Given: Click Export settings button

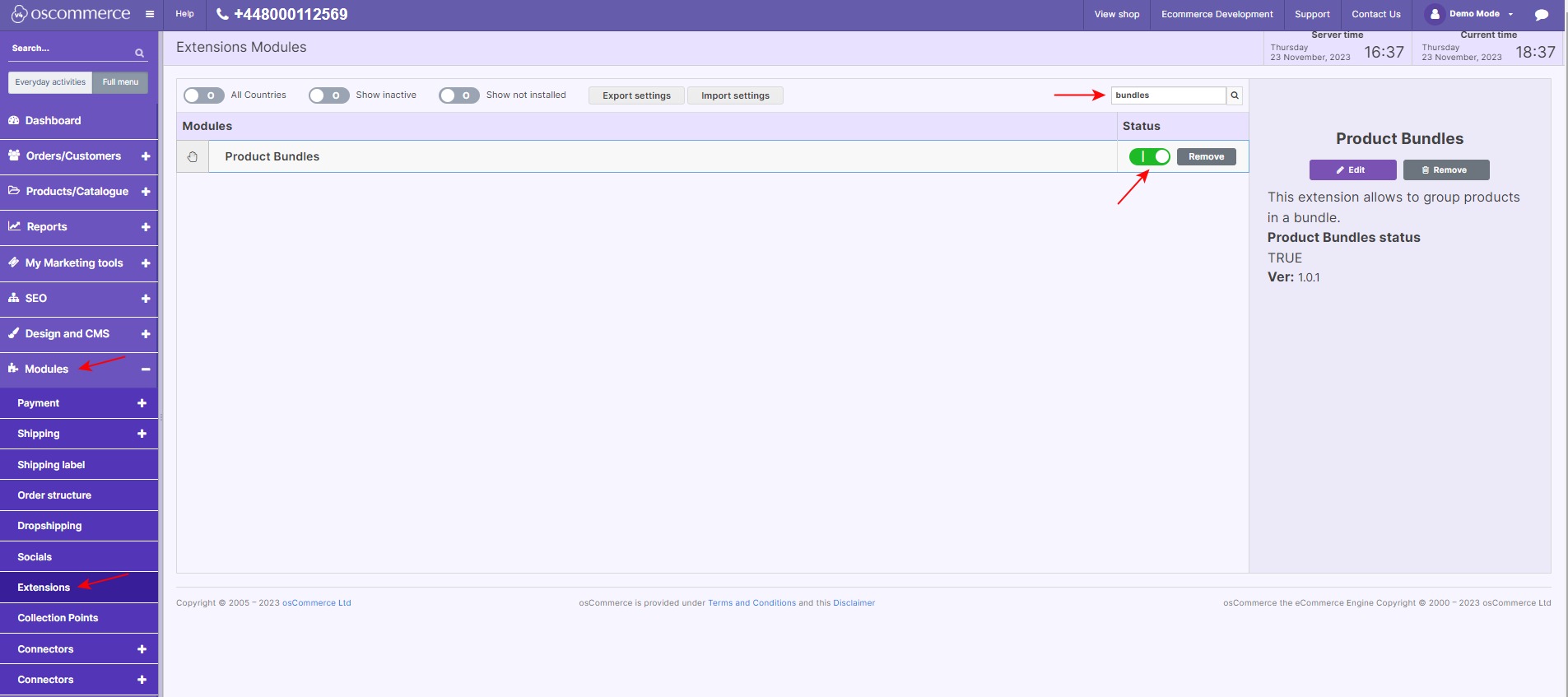Looking at the screenshot, I should coord(636,95).
